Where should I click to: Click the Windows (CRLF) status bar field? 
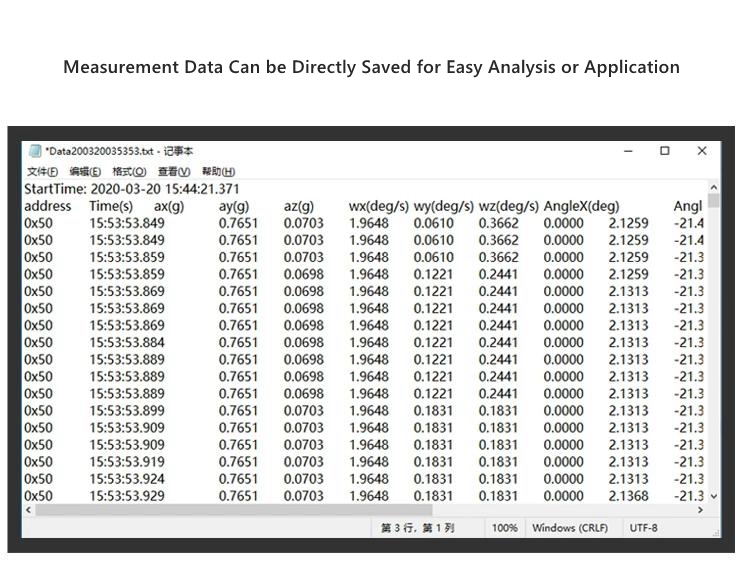tap(573, 528)
